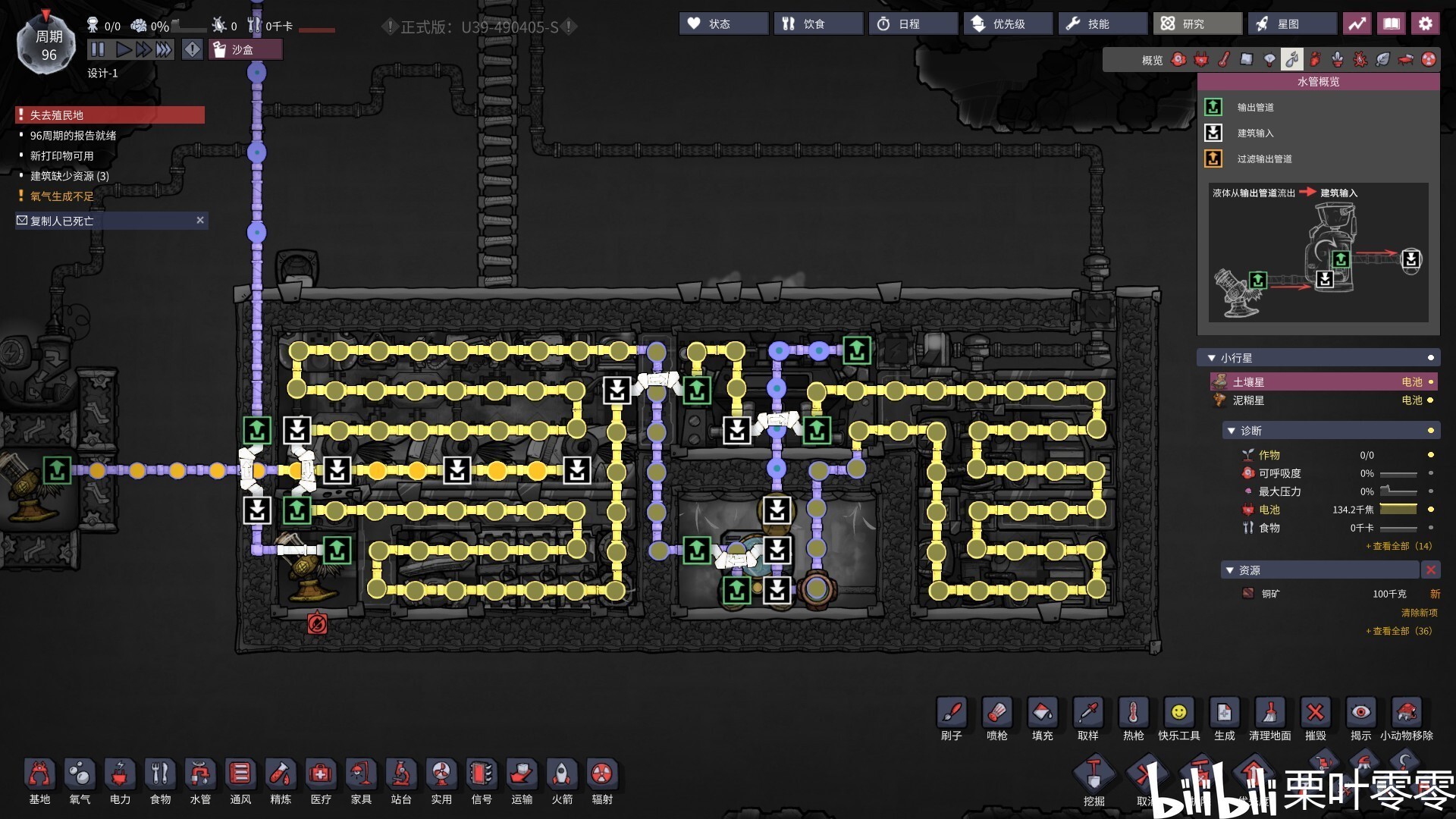Click the red X beside Resources header

click(x=1430, y=570)
